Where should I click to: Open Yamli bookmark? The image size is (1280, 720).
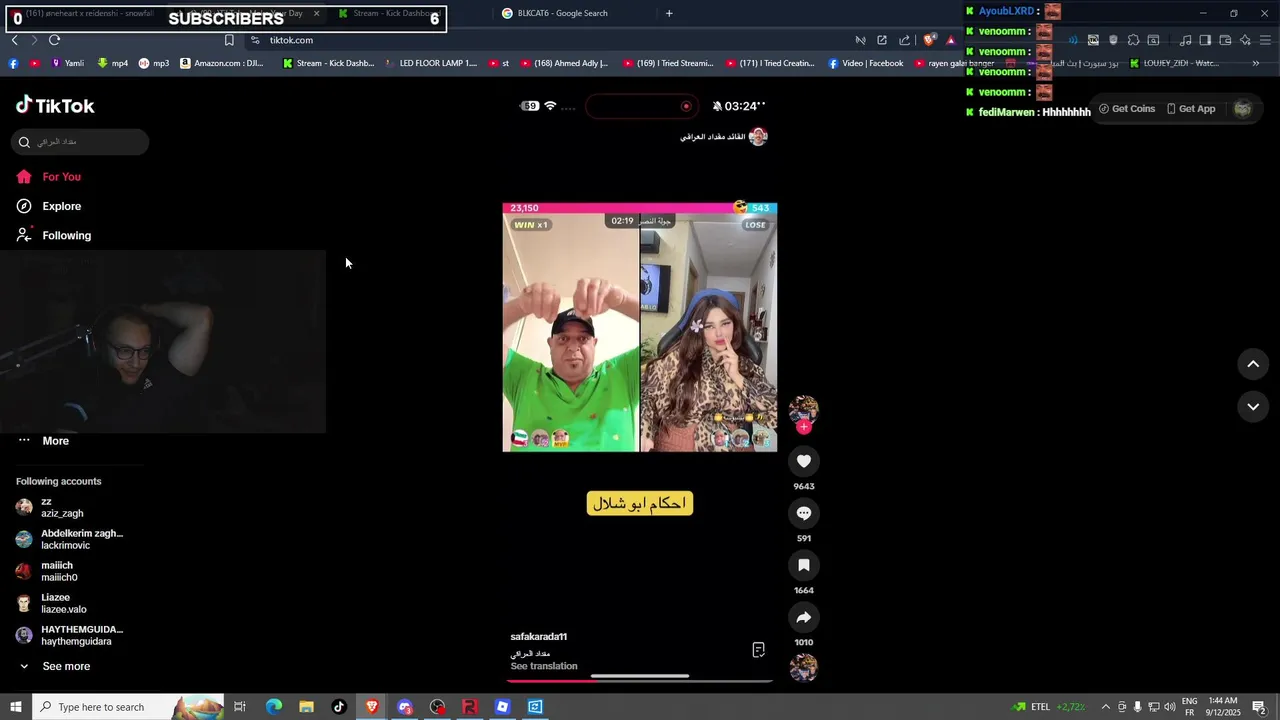pos(67,63)
